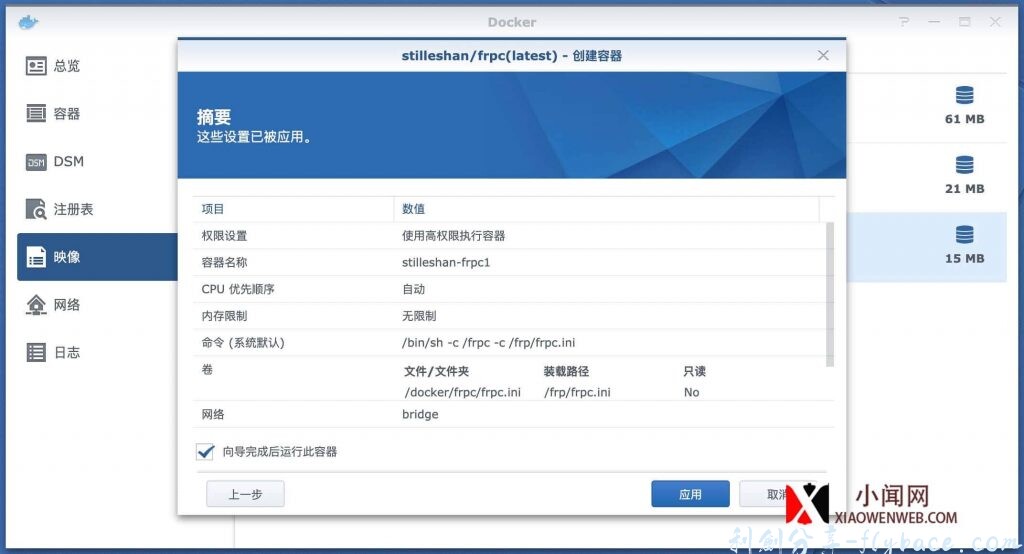Select the 内存限制 row label
1024x554 pixels.
pyautogui.click(x=224, y=316)
